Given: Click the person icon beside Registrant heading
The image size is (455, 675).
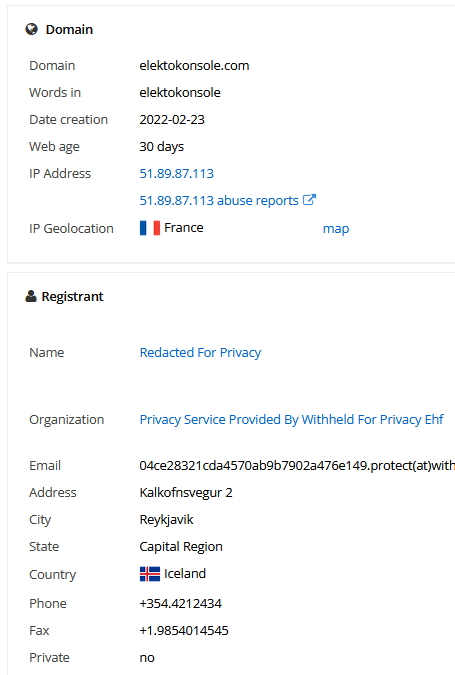Looking at the screenshot, I should tap(31, 296).
